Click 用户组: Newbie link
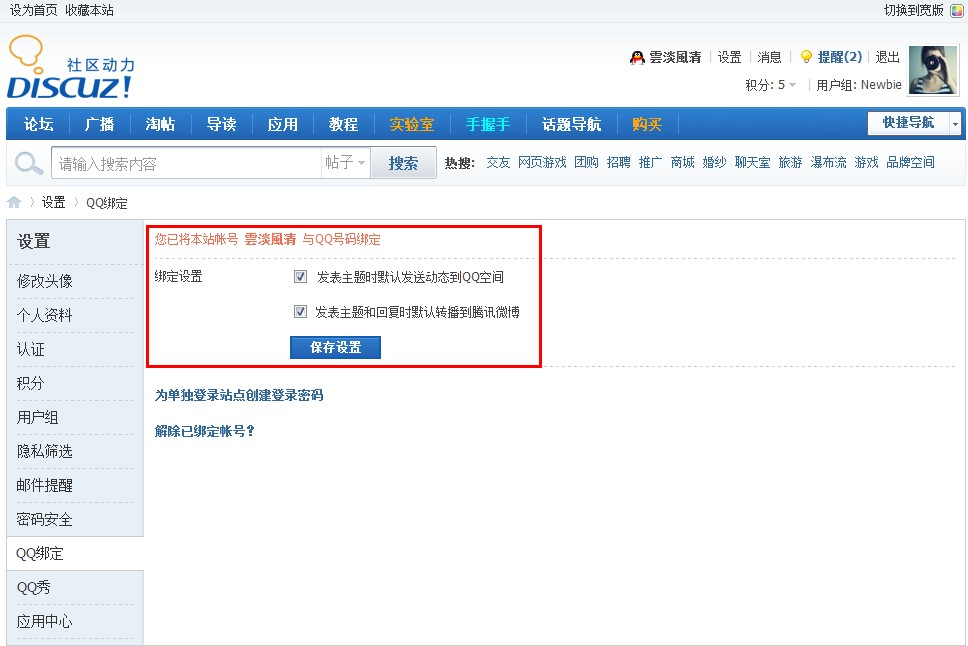 coord(859,85)
